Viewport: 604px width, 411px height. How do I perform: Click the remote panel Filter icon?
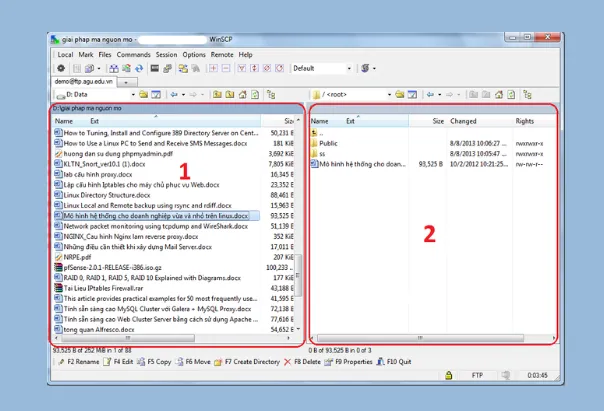click(x=412, y=94)
